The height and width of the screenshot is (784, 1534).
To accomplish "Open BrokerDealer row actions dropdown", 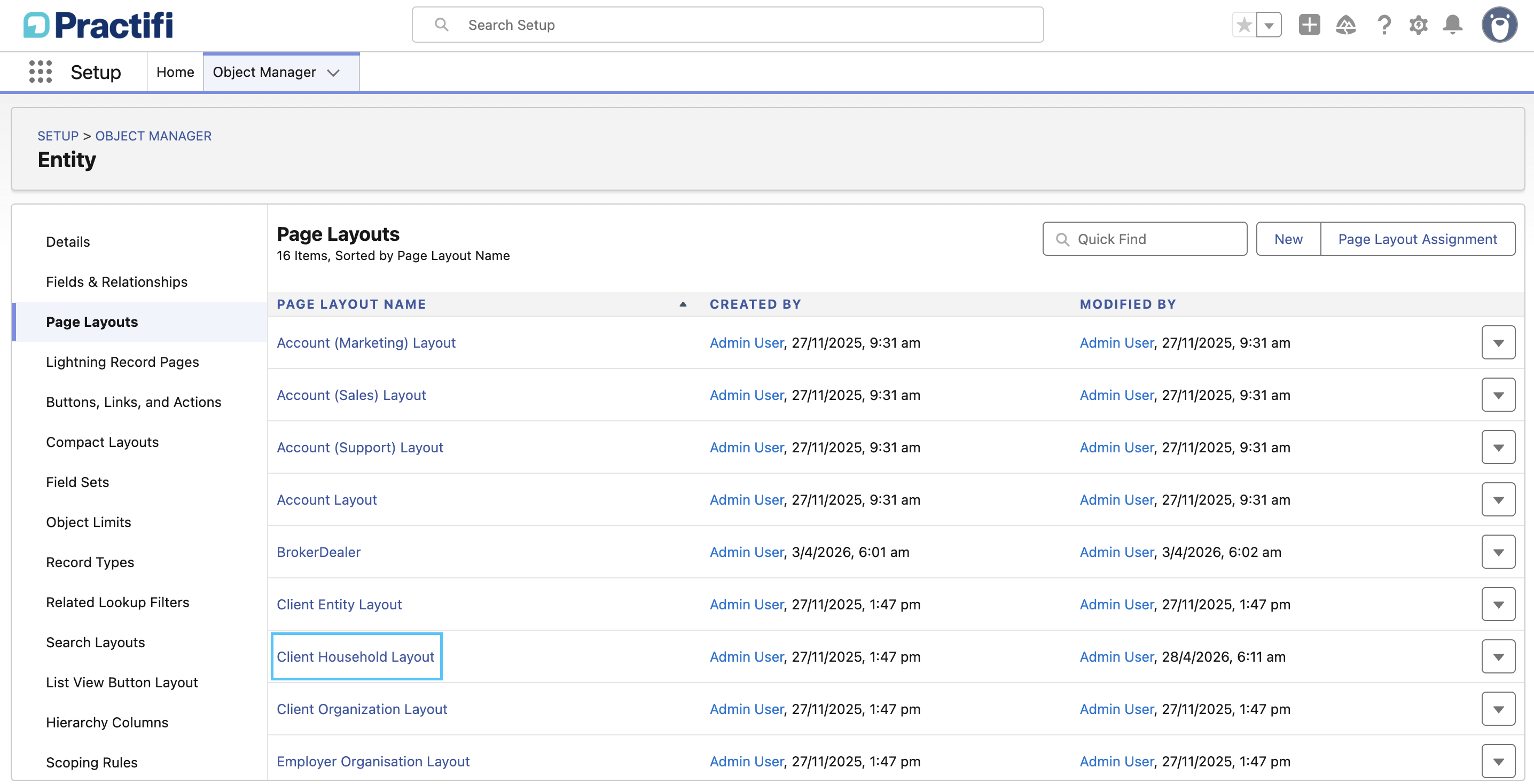I will coord(1498,552).
